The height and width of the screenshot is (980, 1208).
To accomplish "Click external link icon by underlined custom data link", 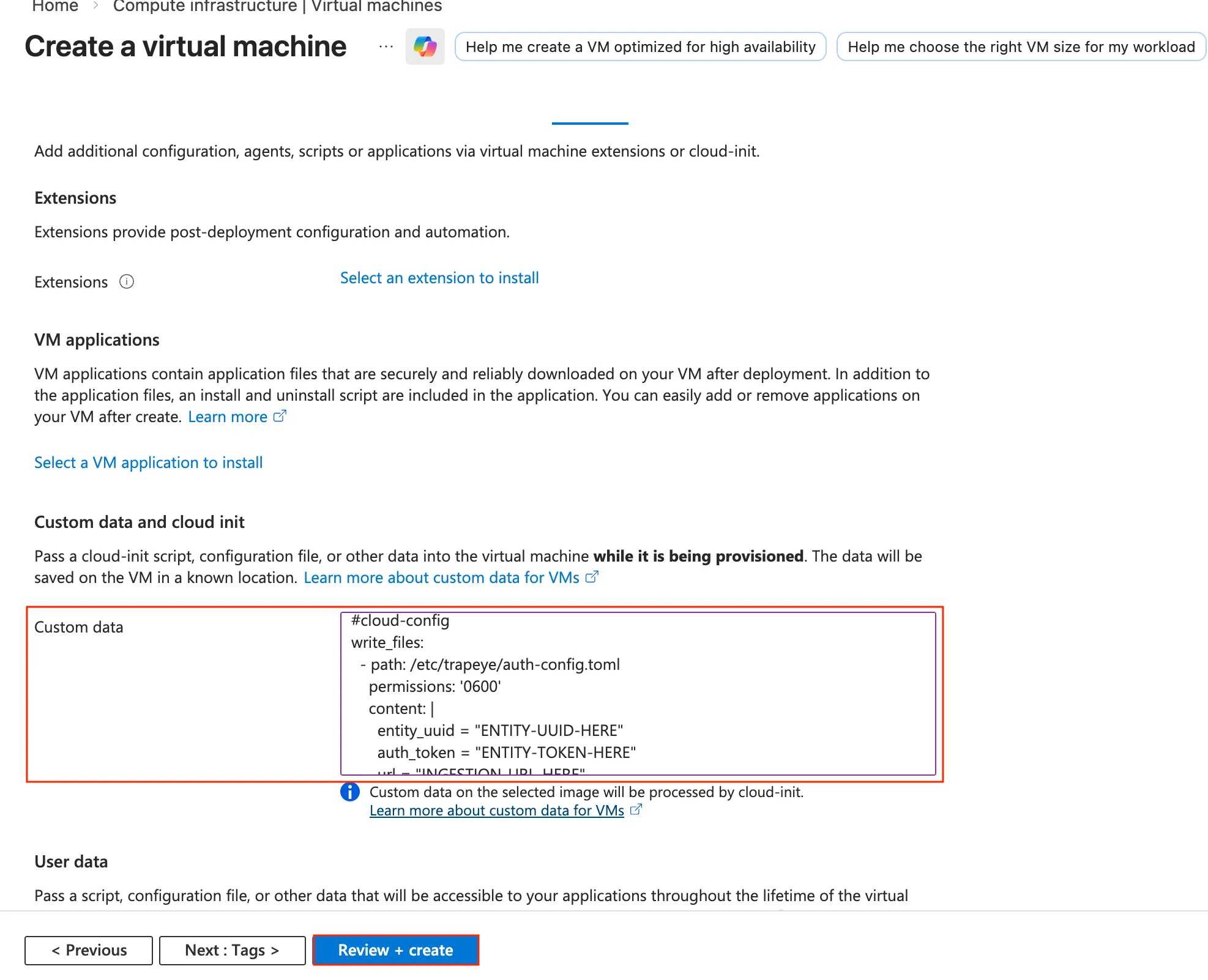I will click(x=636, y=809).
